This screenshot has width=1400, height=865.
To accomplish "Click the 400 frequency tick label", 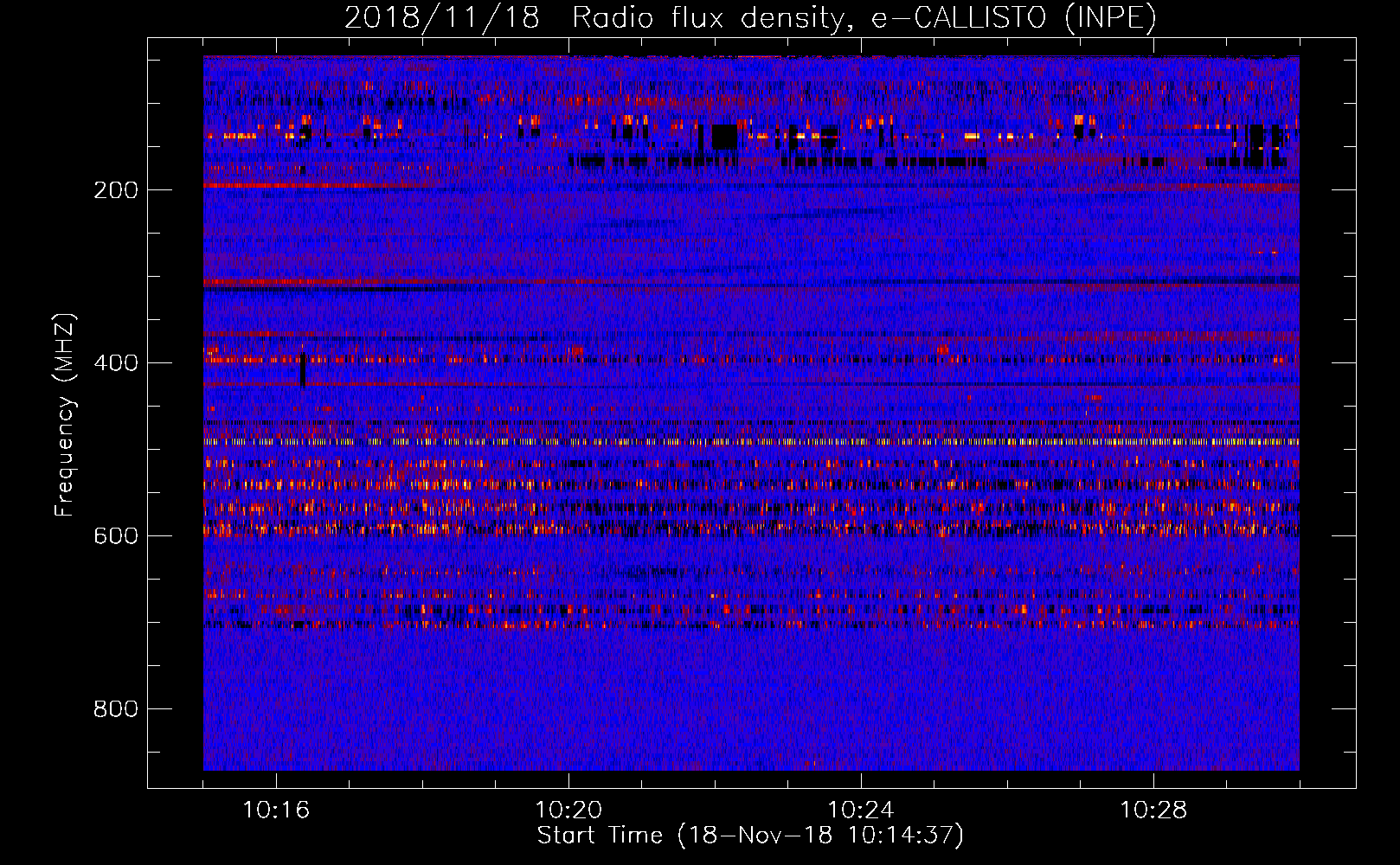I will (x=116, y=363).
